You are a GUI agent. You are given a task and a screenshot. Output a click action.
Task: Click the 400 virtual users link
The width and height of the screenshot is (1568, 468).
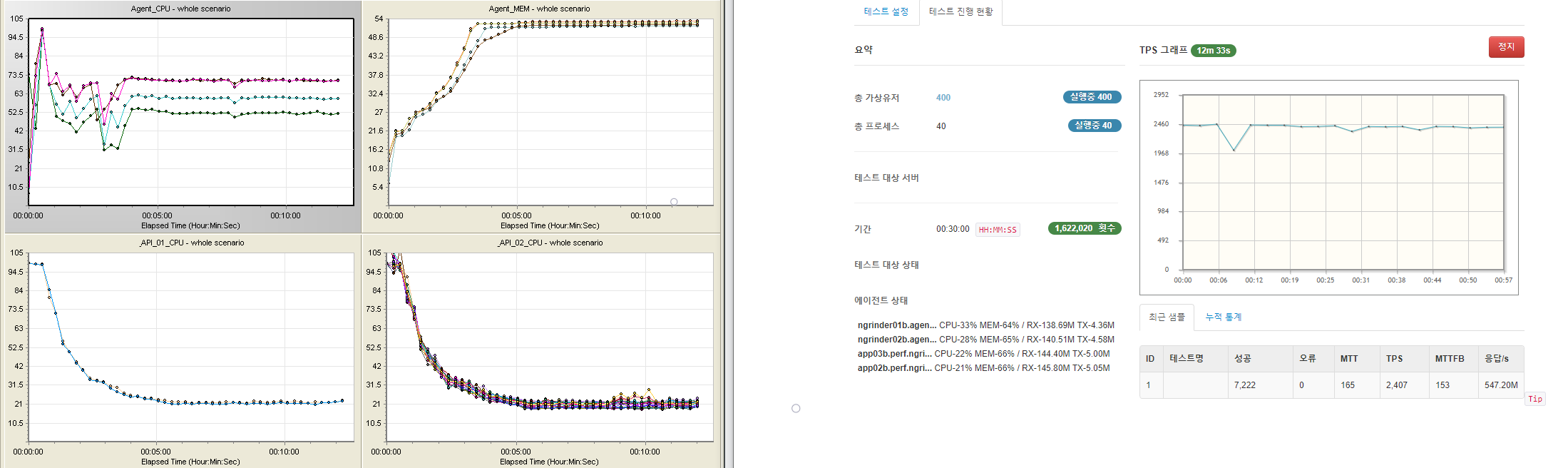pyautogui.click(x=943, y=98)
